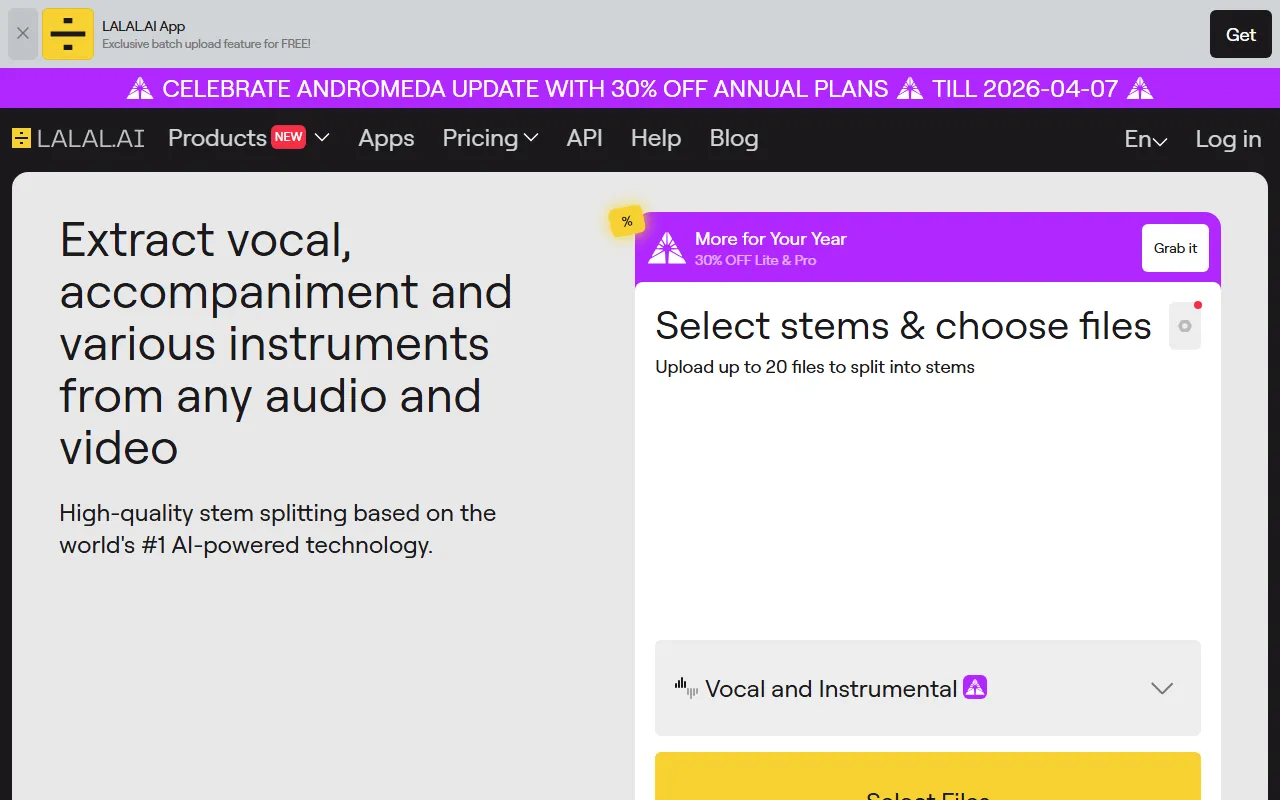Click the white logo icon in purple offer card
Screen dimensions: 1280x800
(x=667, y=248)
